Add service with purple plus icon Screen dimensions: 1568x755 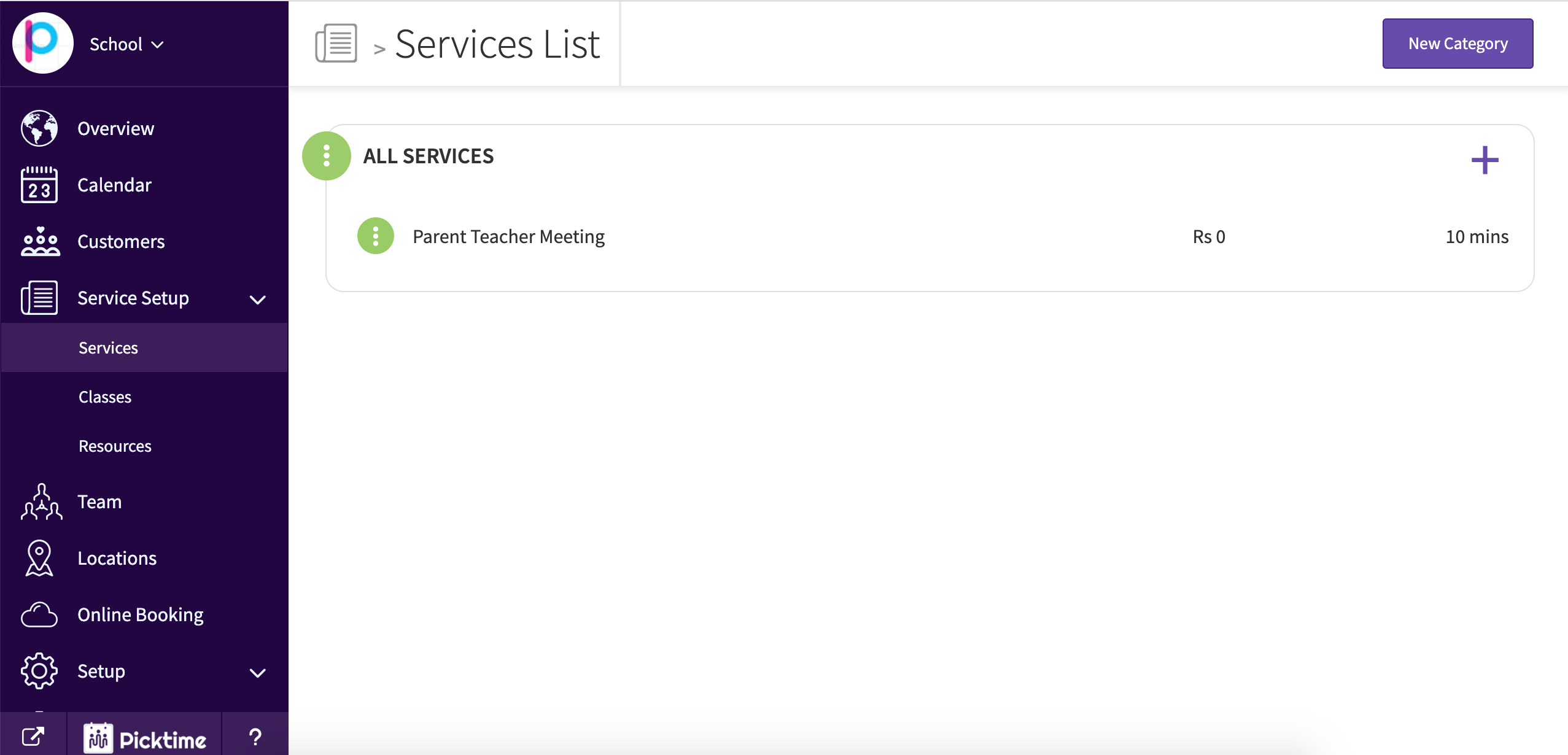[1485, 160]
